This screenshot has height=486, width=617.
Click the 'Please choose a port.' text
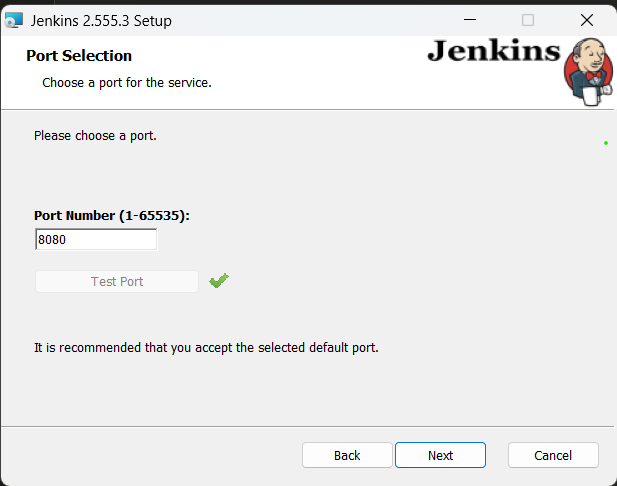coord(95,136)
